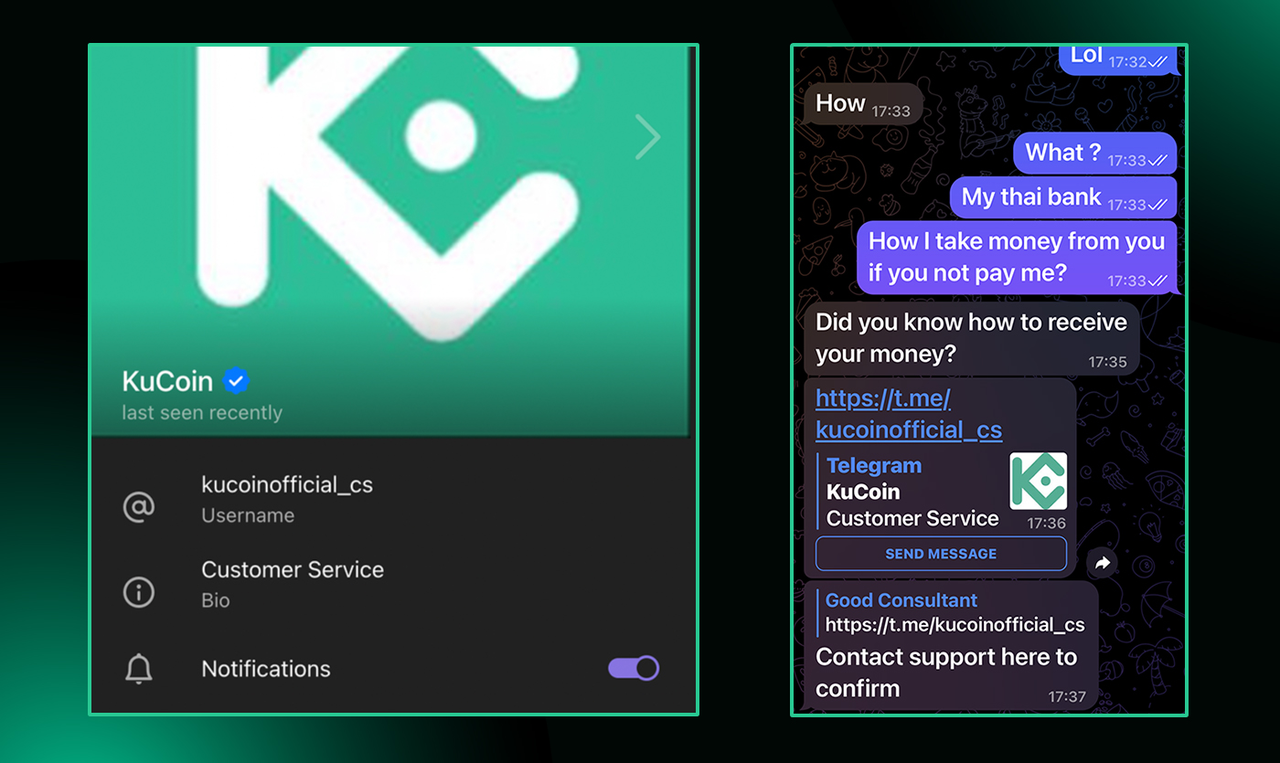Toggle the Notifications switch off
Screen dimensions: 1280x763
click(634, 668)
